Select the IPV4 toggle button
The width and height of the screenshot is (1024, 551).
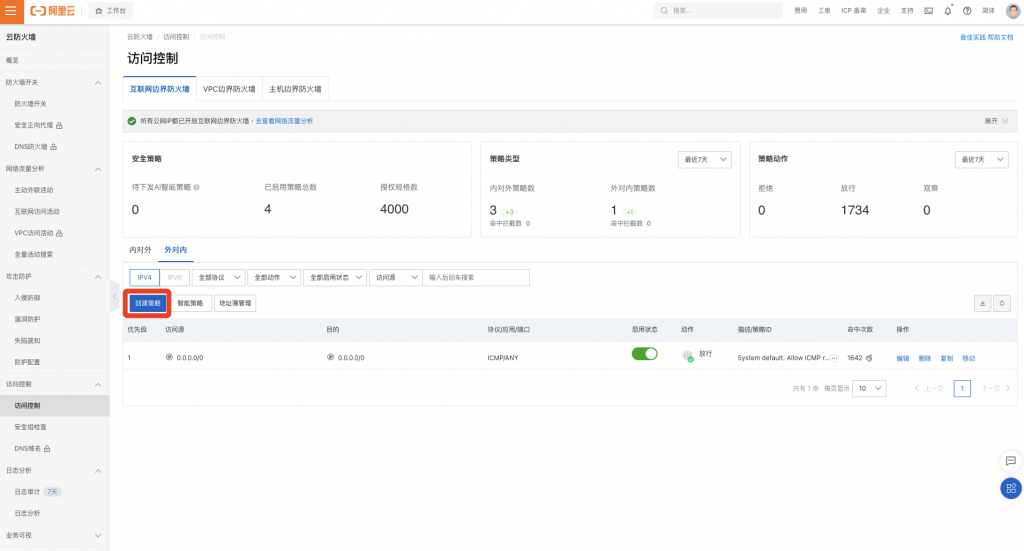click(x=144, y=277)
